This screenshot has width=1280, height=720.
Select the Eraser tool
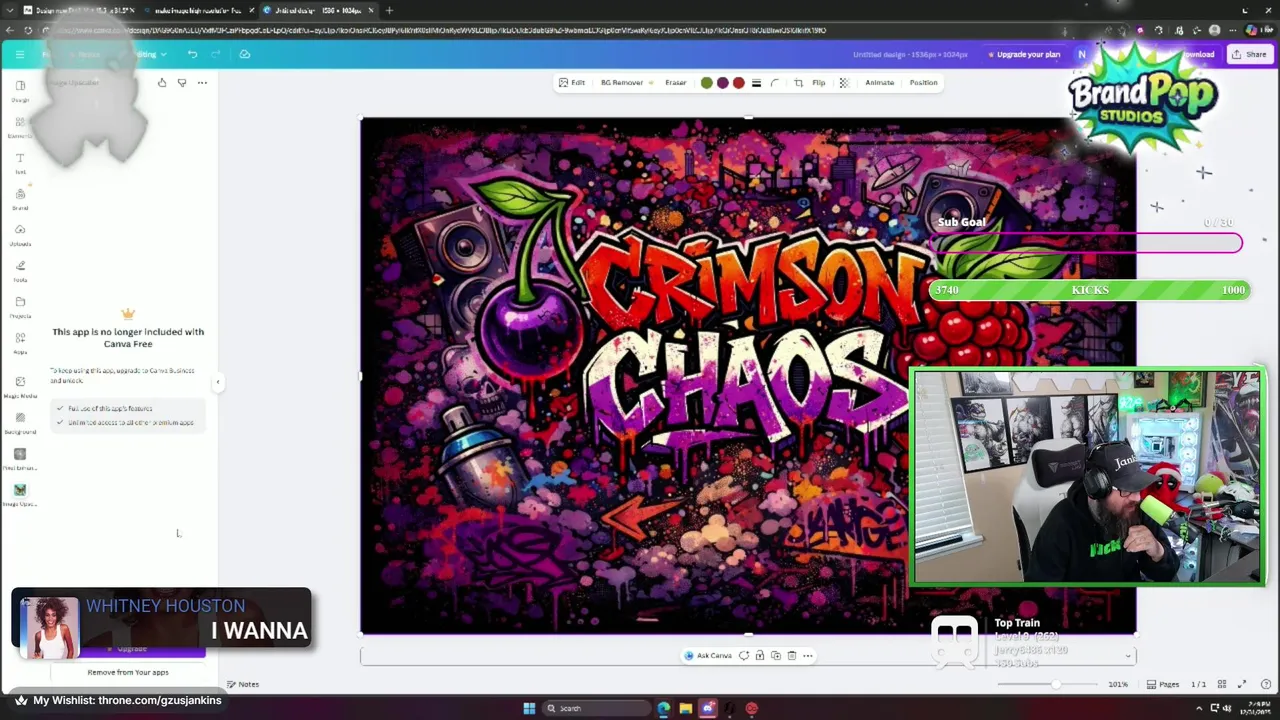pyautogui.click(x=676, y=83)
